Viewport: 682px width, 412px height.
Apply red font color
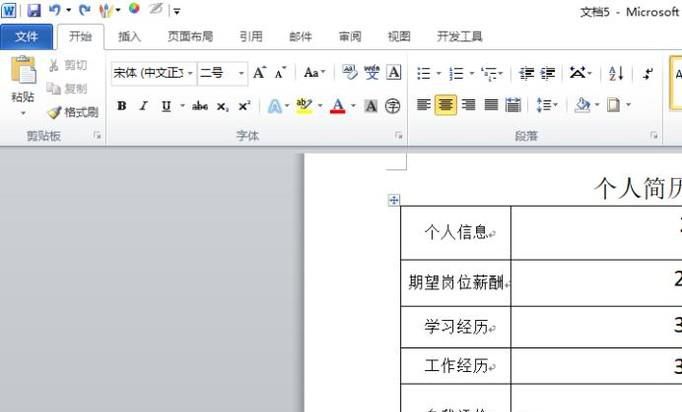point(338,106)
